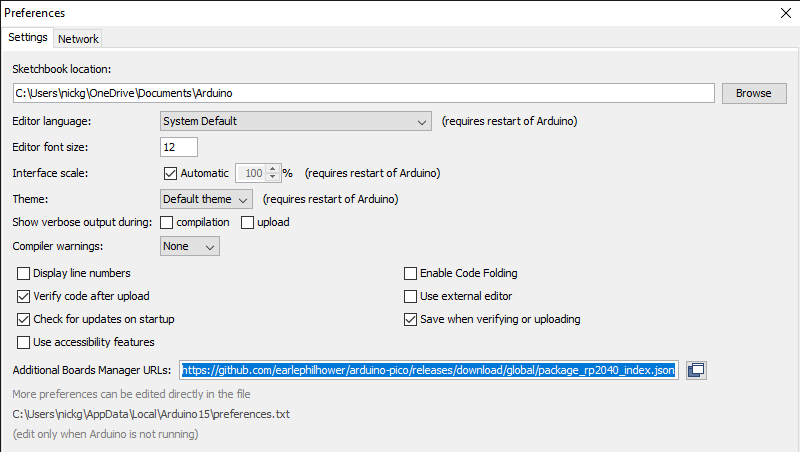Click the Additional Boards Manager URLs field
800x452 pixels.
click(x=429, y=370)
